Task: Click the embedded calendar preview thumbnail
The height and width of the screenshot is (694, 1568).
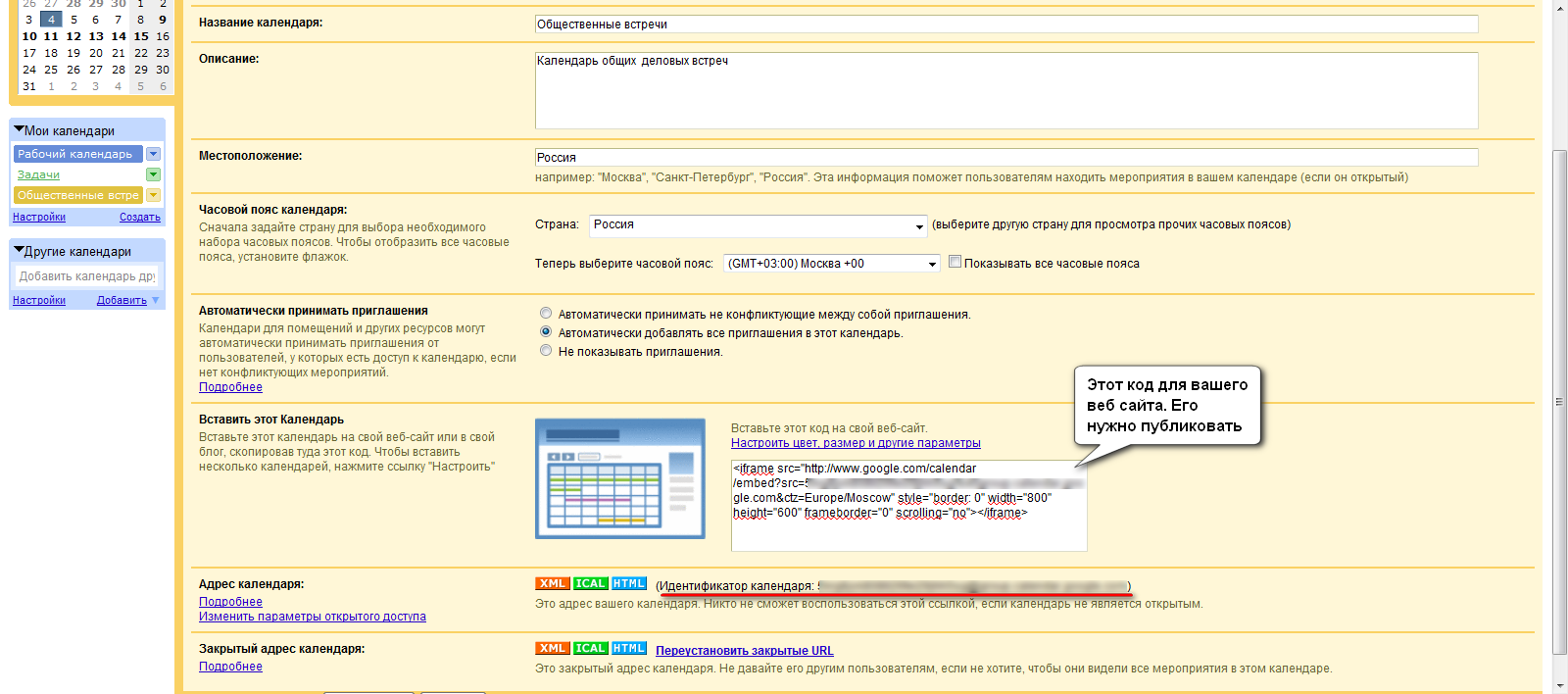Action: (x=619, y=478)
